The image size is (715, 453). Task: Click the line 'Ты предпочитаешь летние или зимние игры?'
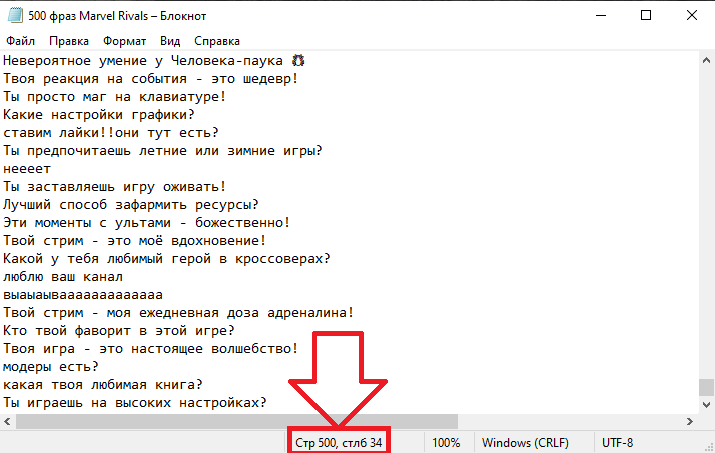click(163, 151)
